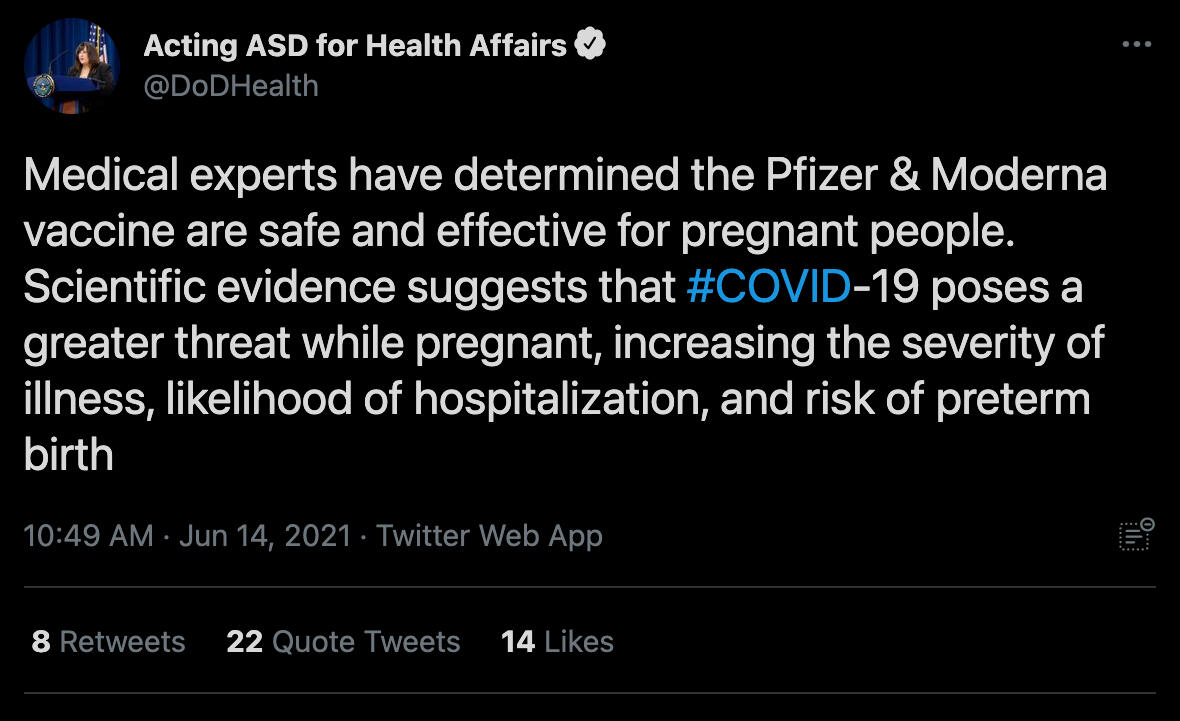1180x721 pixels.
Task: Open the tweet's more options menu
Action: pos(1136,45)
